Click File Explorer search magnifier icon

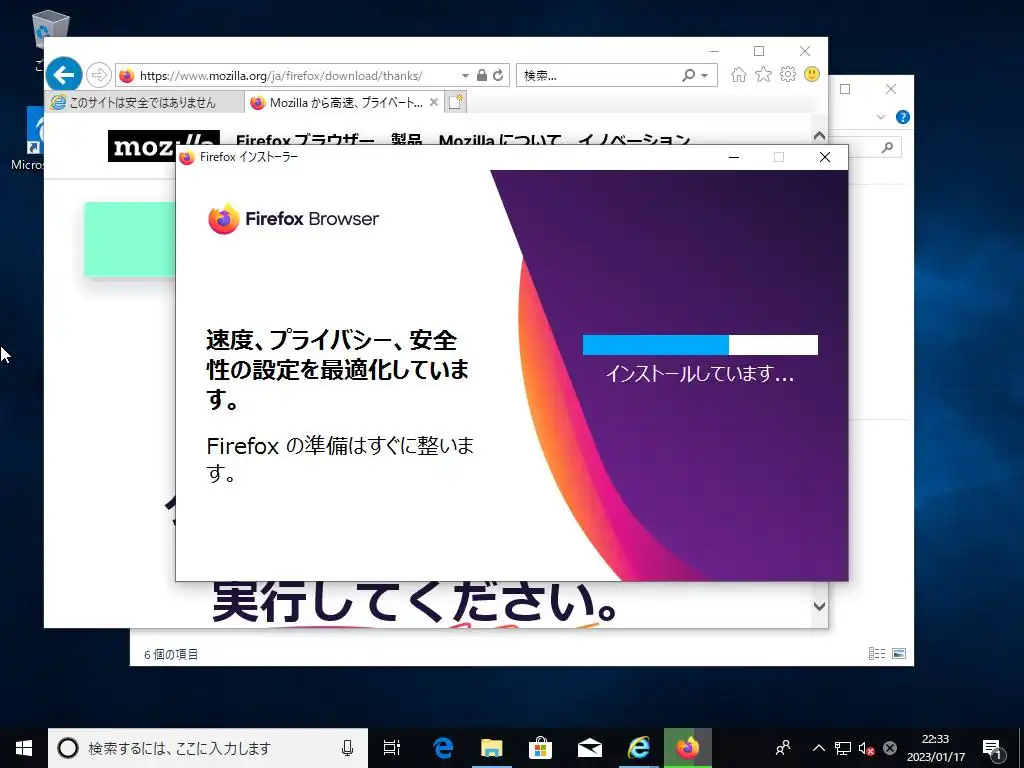[x=887, y=148]
